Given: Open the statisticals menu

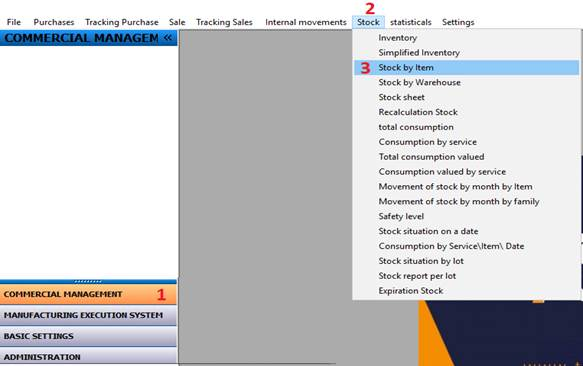Looking at the screenshot, I should [411, 22].
